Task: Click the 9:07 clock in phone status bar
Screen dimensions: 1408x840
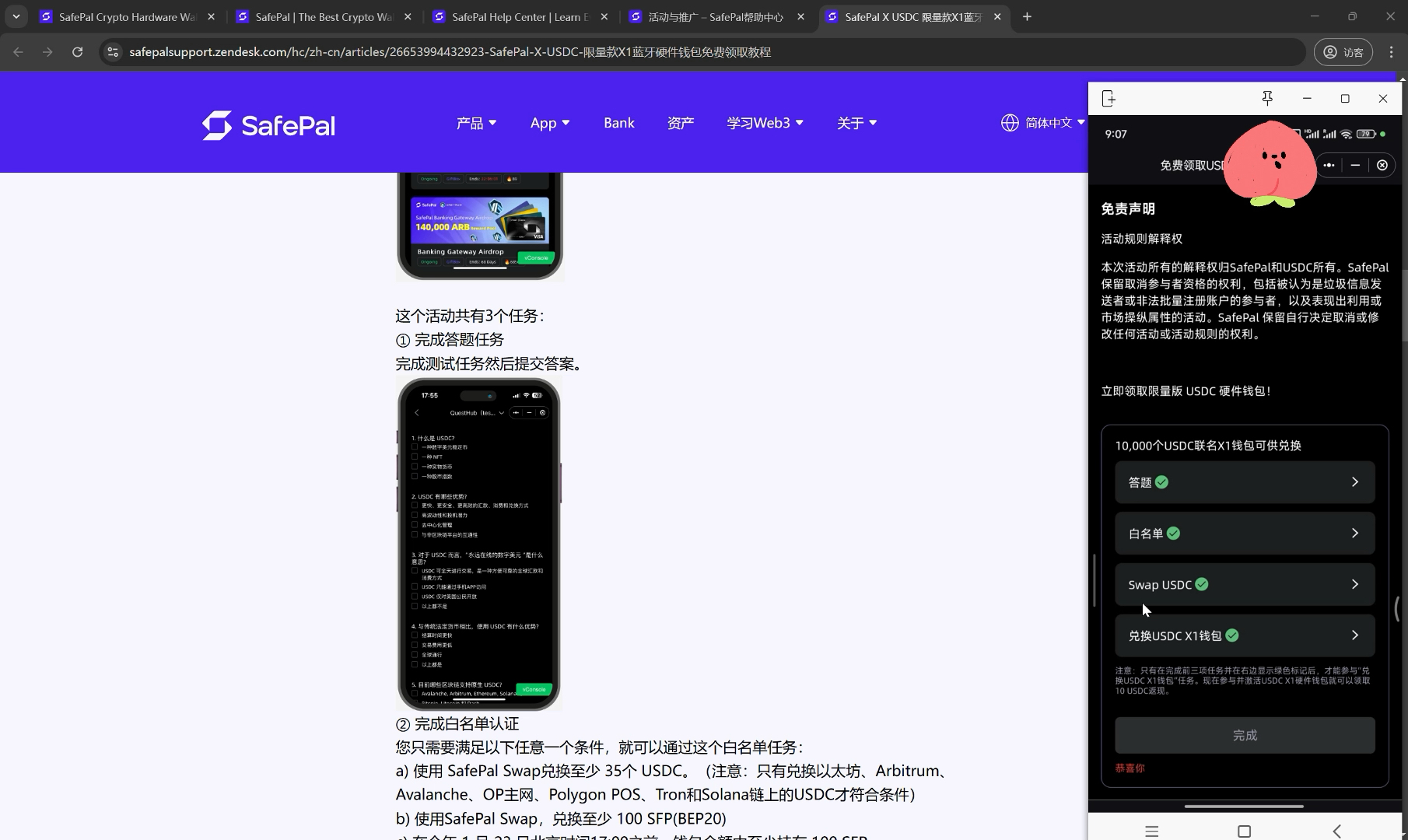Action: pos(1116,134)
